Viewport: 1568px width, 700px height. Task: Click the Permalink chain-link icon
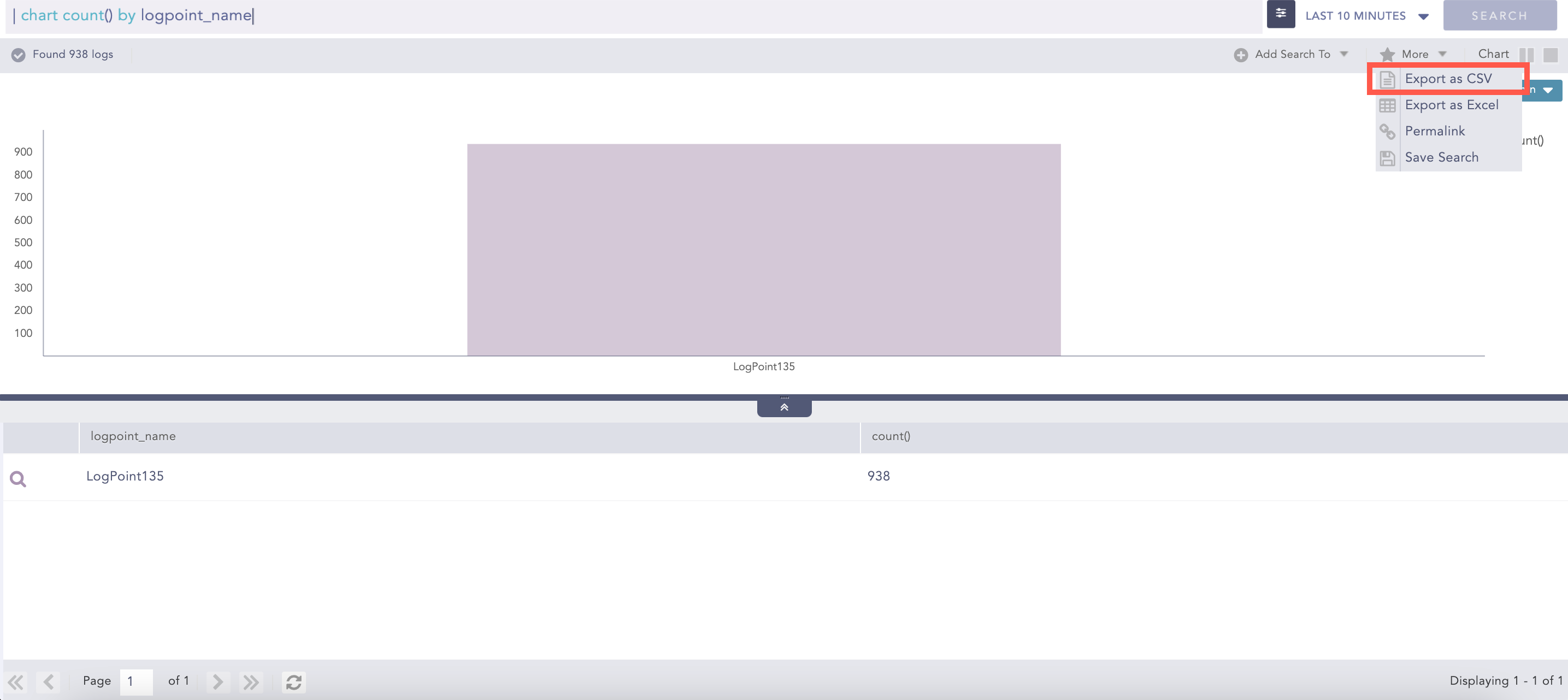coord(1388,132)
